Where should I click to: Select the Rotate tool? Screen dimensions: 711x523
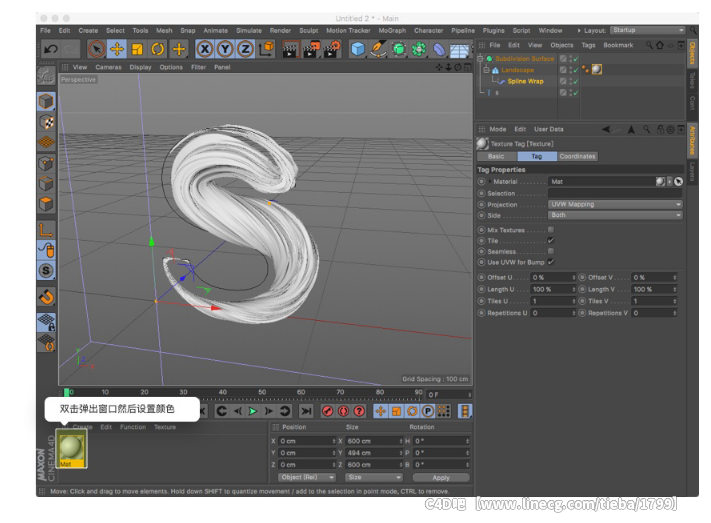pos(158,48)
